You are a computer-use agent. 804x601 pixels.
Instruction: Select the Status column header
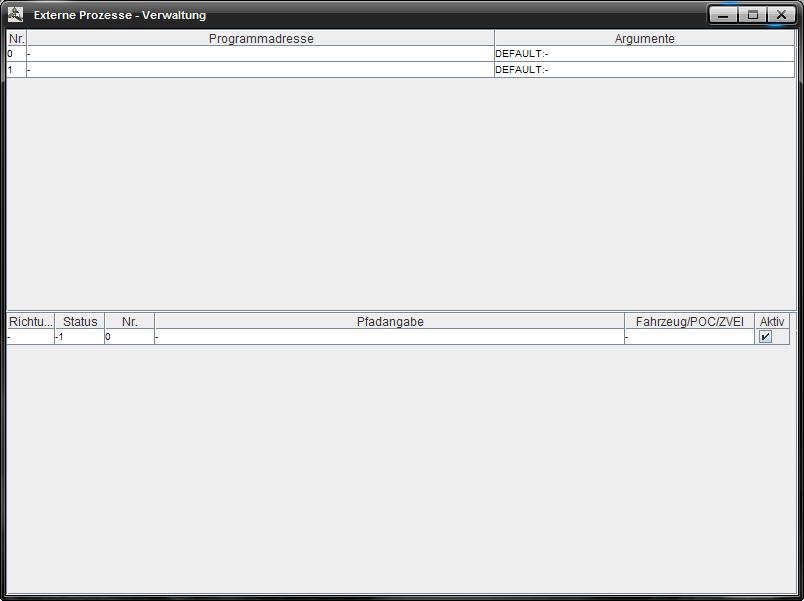(x=80, y=322)
